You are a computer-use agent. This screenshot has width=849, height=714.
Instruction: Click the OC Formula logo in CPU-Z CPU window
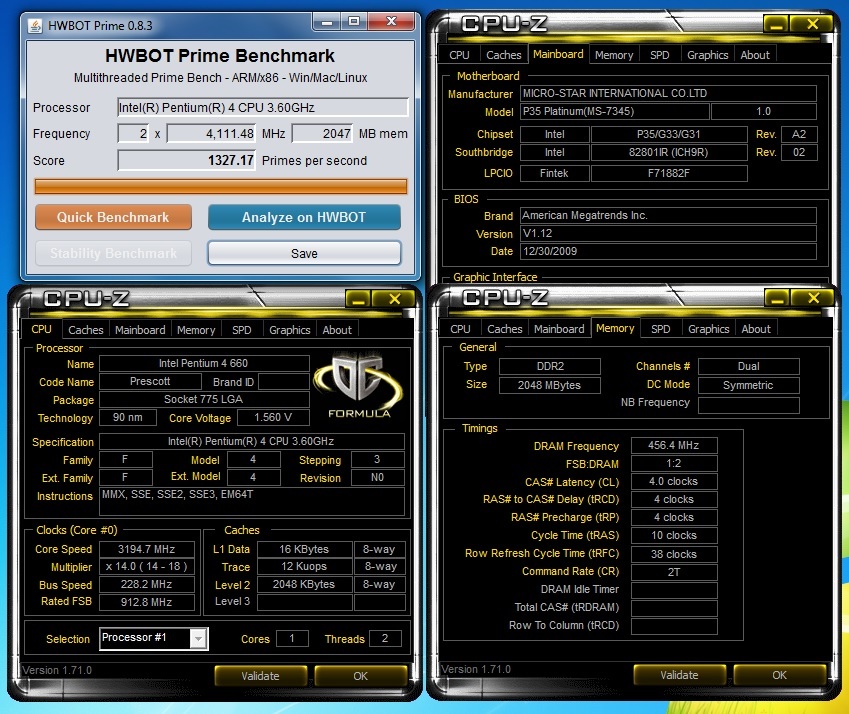pos(358,385)
